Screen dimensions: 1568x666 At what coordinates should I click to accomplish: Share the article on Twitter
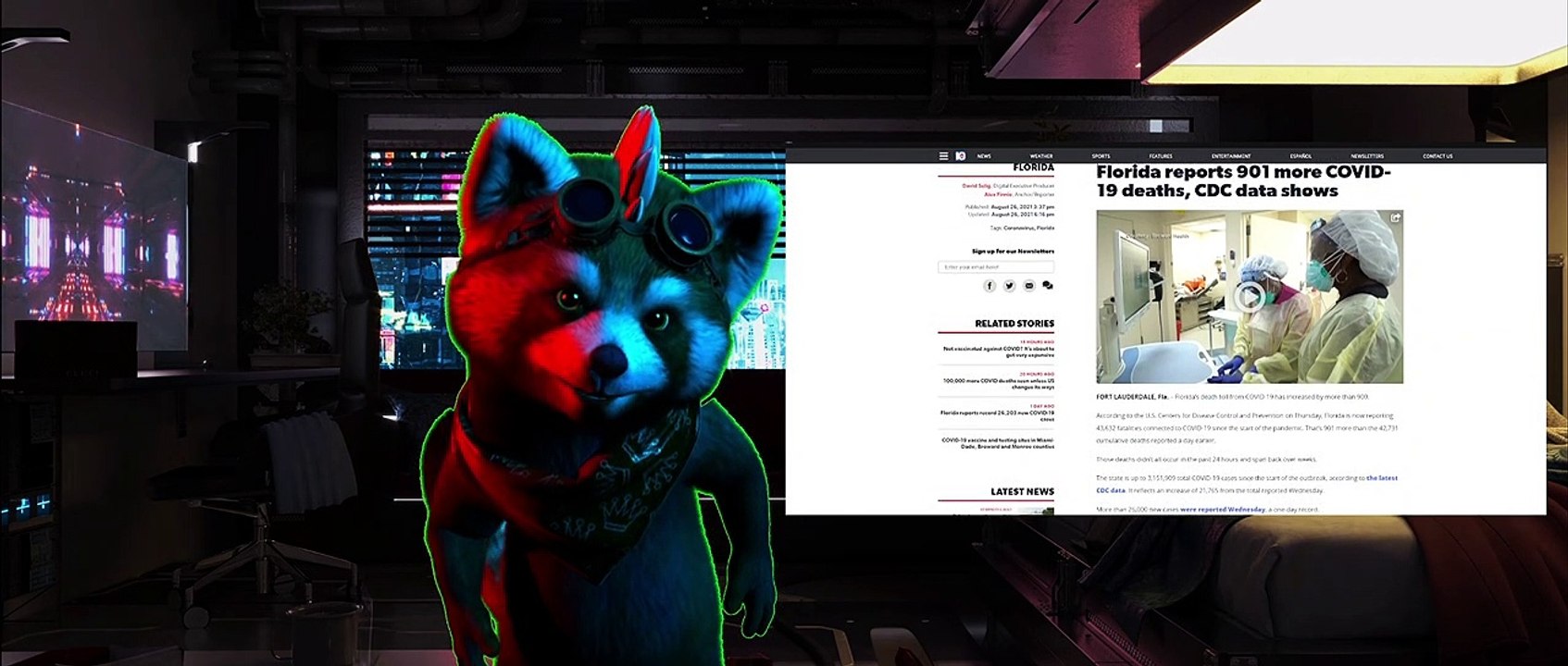(1009, 286)
